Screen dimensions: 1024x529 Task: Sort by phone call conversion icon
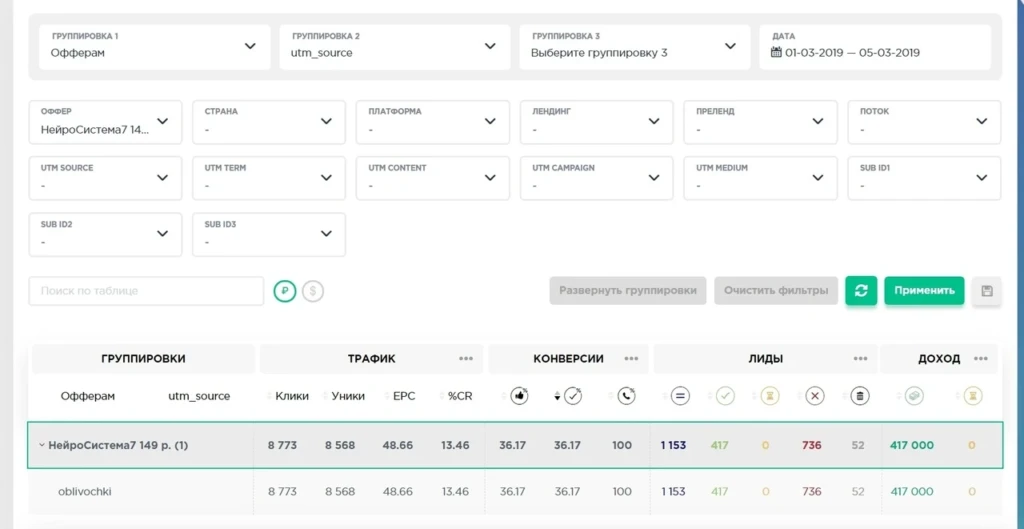click(626, 396)
